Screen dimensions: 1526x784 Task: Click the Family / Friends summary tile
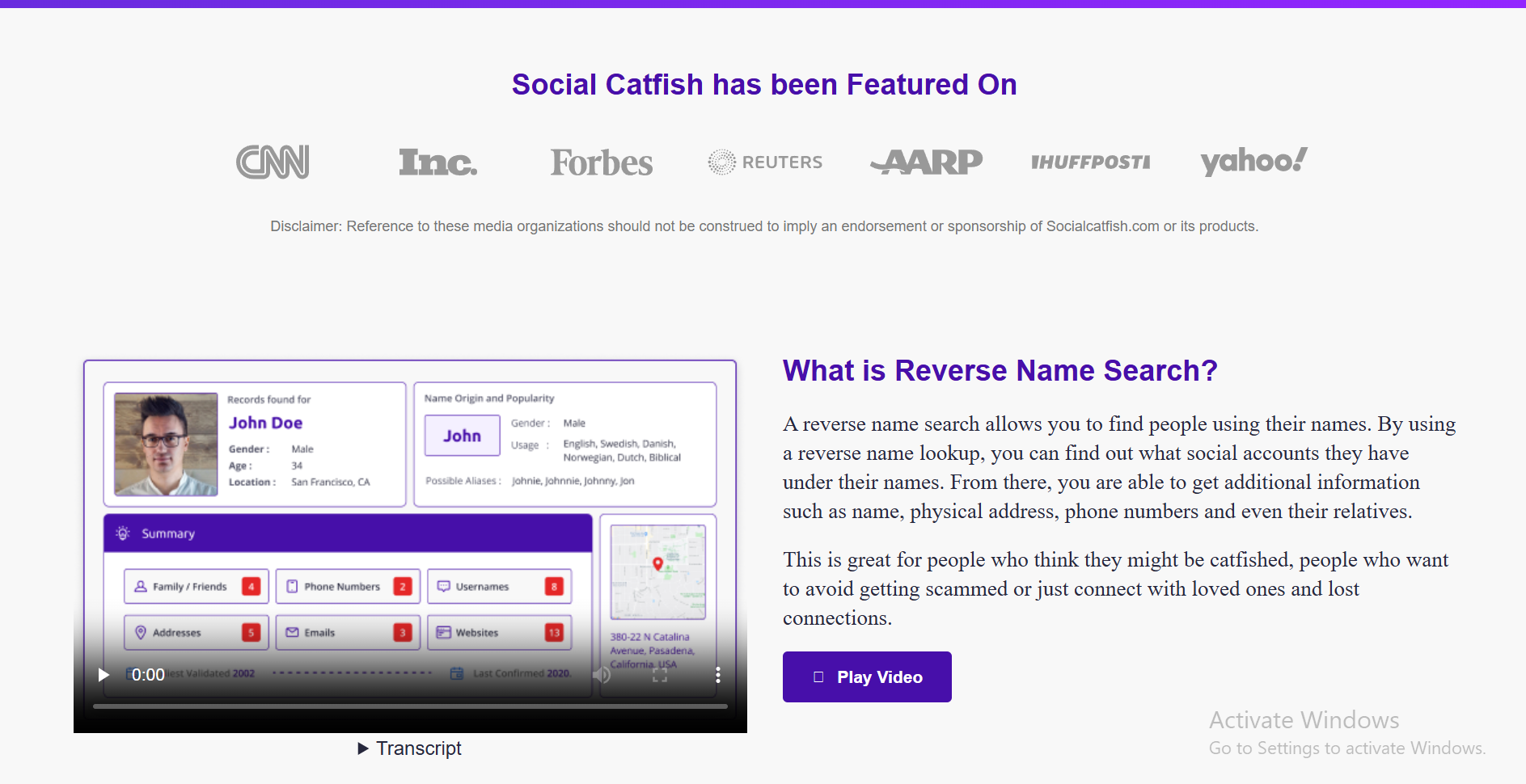click(x=197, y=587)
